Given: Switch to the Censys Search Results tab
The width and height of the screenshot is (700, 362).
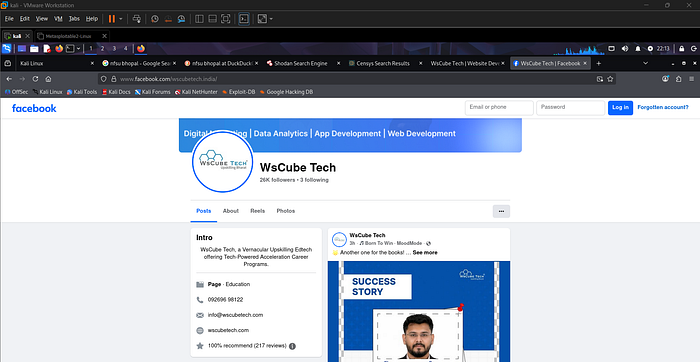Looking at the screenshot, I should tap(385, 63).
